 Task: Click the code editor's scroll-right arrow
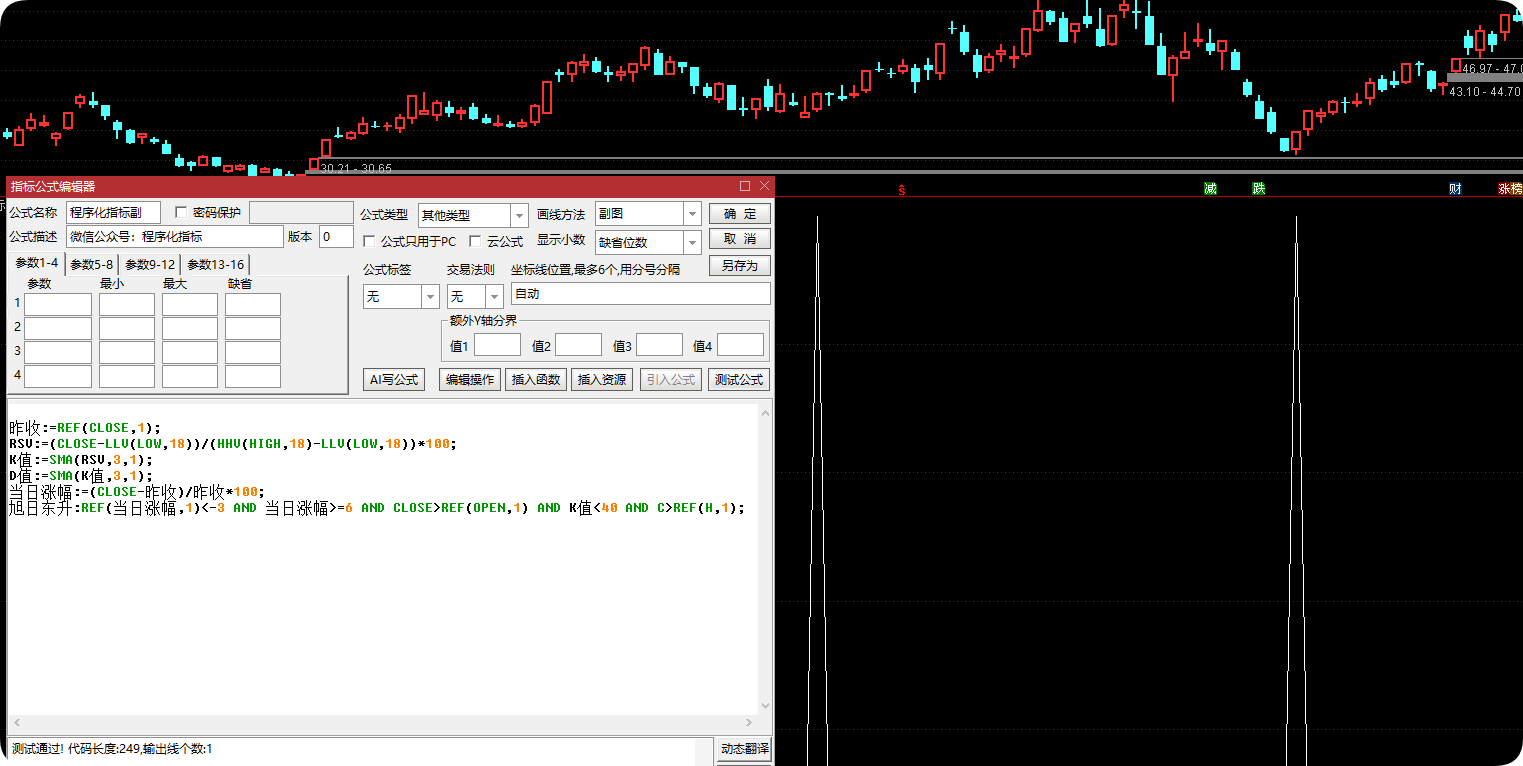(750, 723)
